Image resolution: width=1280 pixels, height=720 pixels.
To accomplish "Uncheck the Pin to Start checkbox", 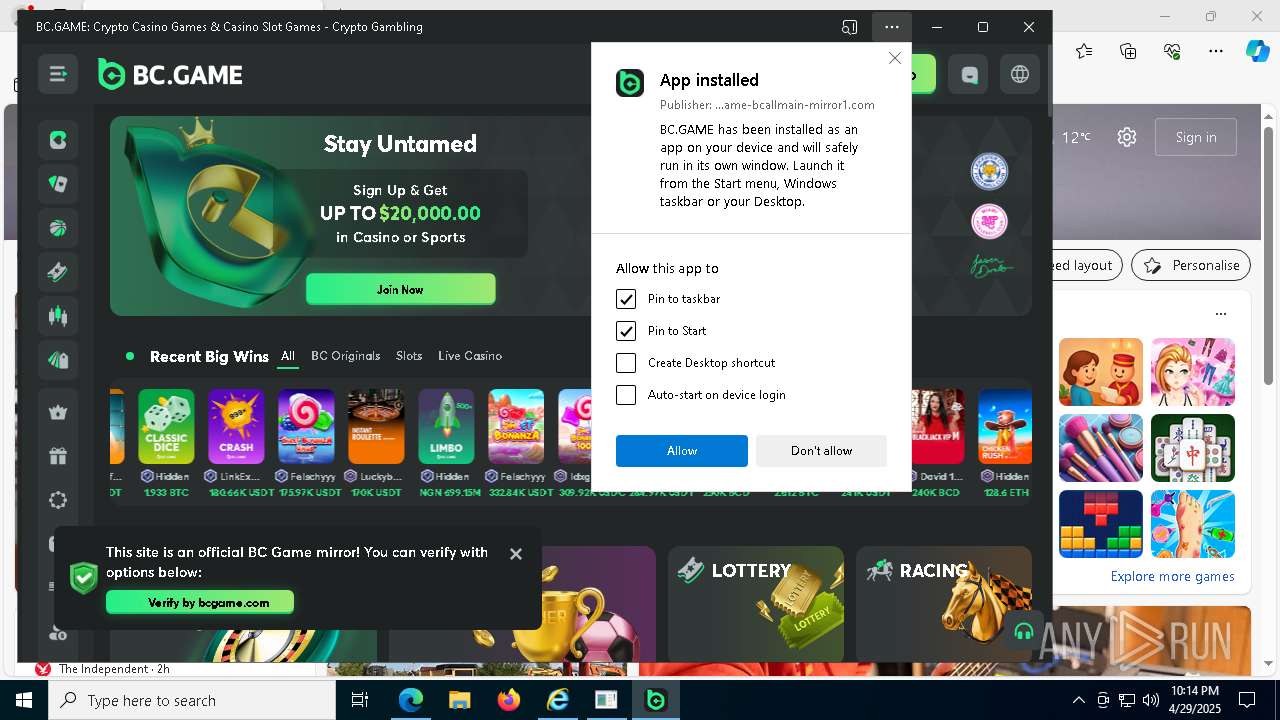I will click(626, 331).
